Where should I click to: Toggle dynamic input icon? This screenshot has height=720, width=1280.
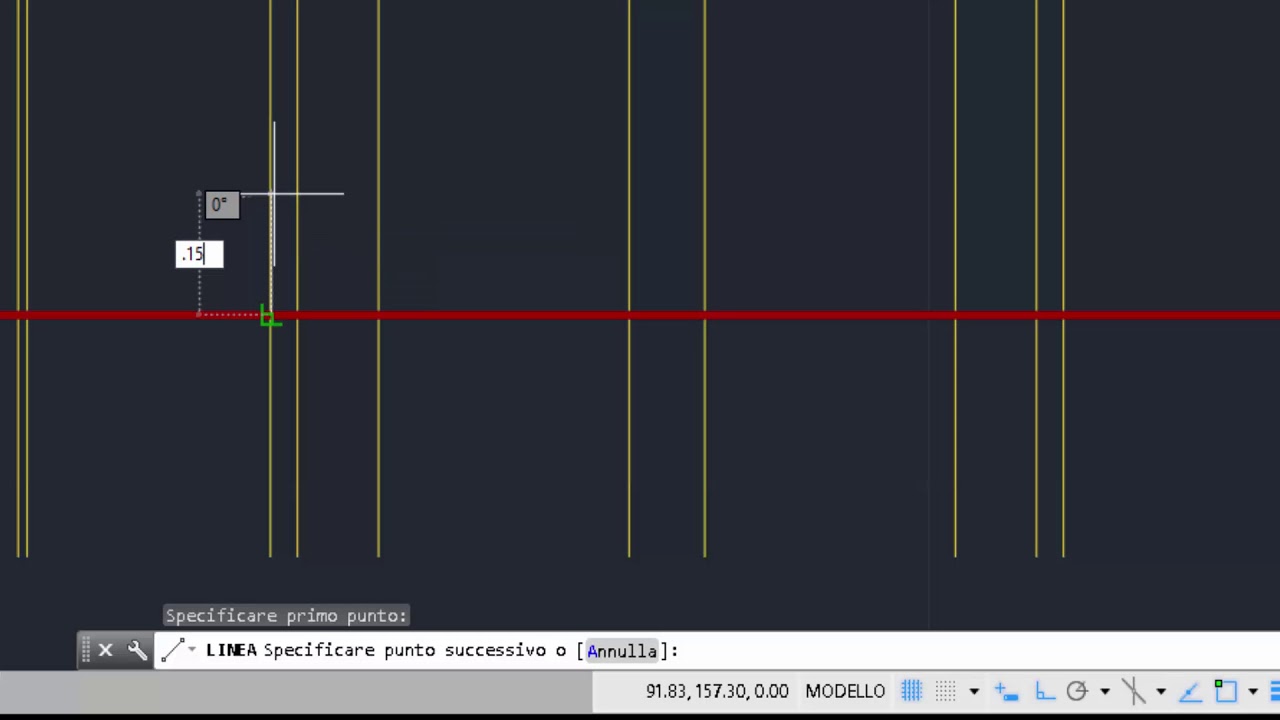[1006, 691]
